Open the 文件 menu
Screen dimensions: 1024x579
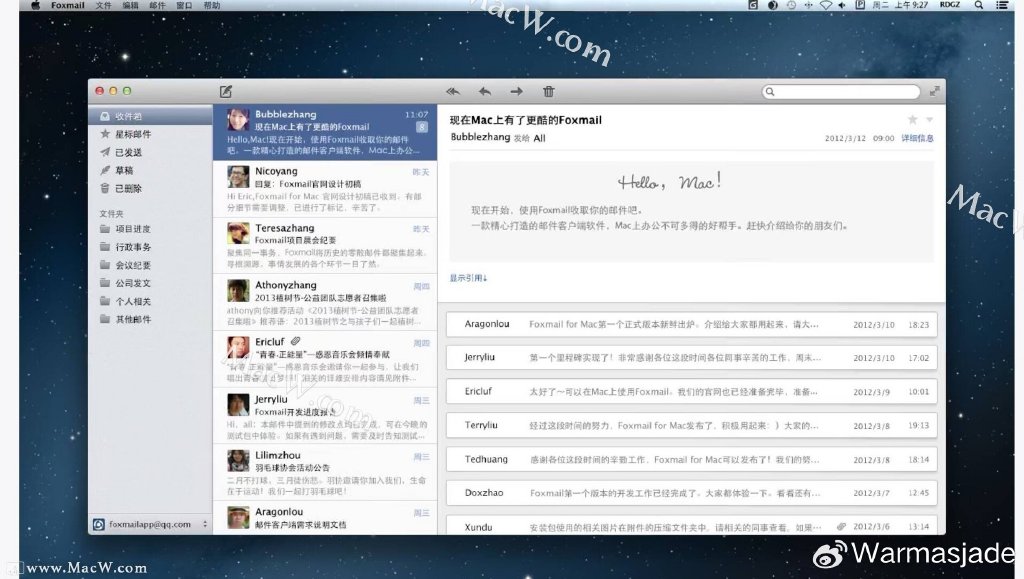(x=103, y=5)
